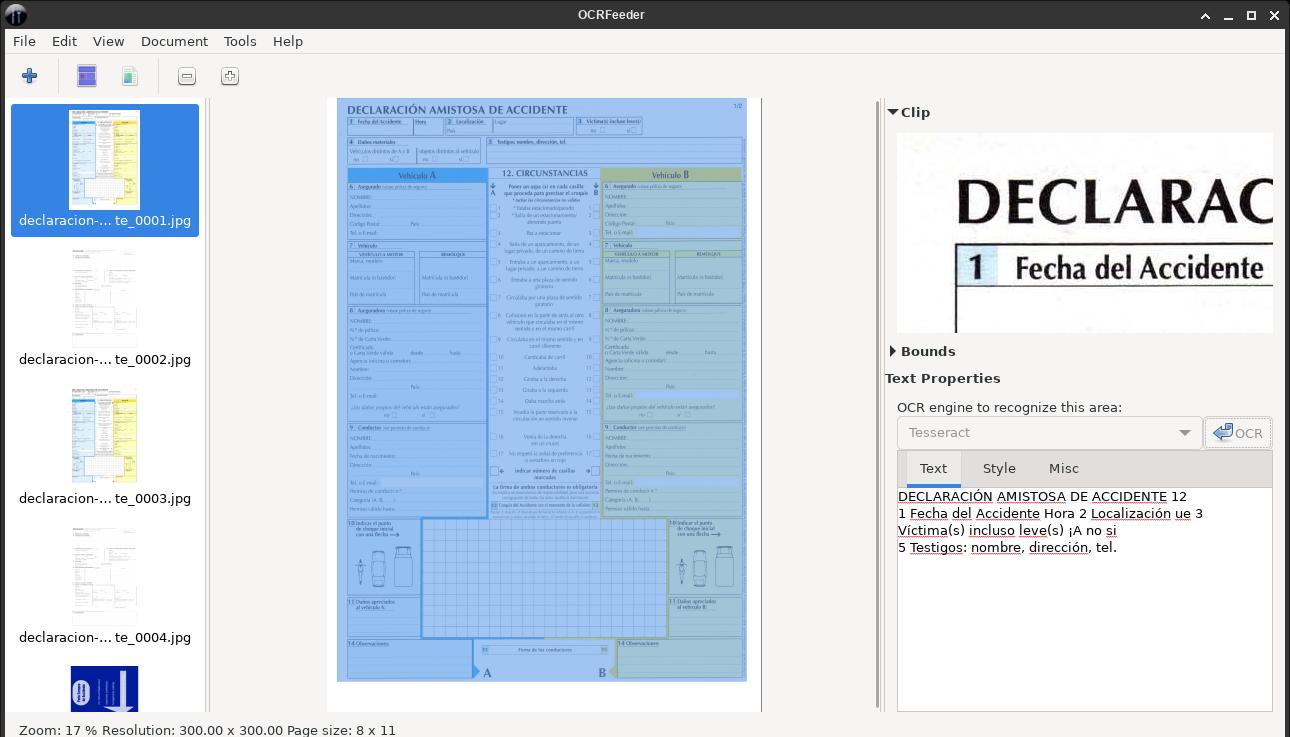This screenshot has height=737, width=1290.
Task: Click 'OCR engine to recognize this area:' label
Action: pos(1009,407)
